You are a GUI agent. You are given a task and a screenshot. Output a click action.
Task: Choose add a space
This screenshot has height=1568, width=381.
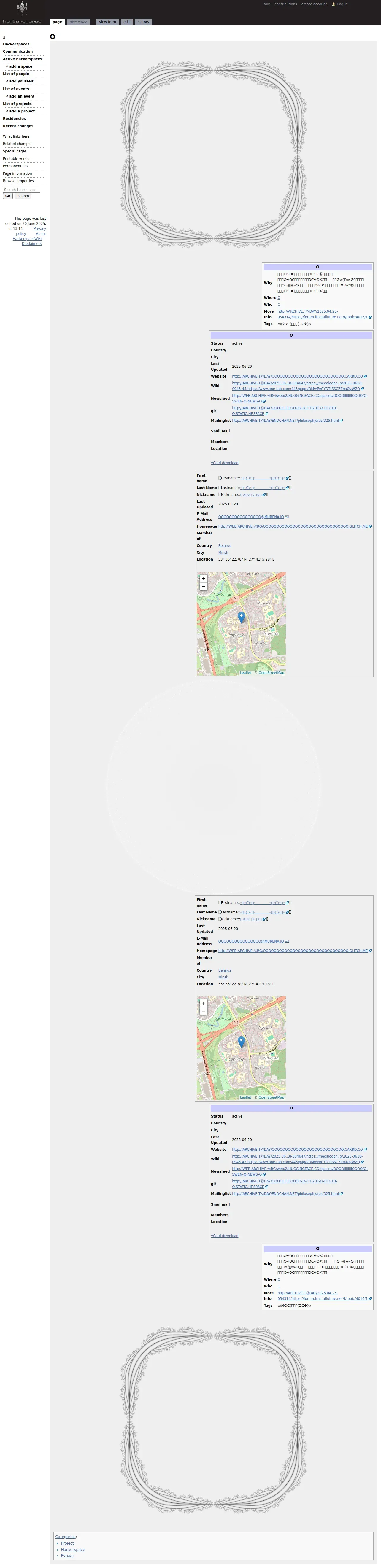point(21,66)
